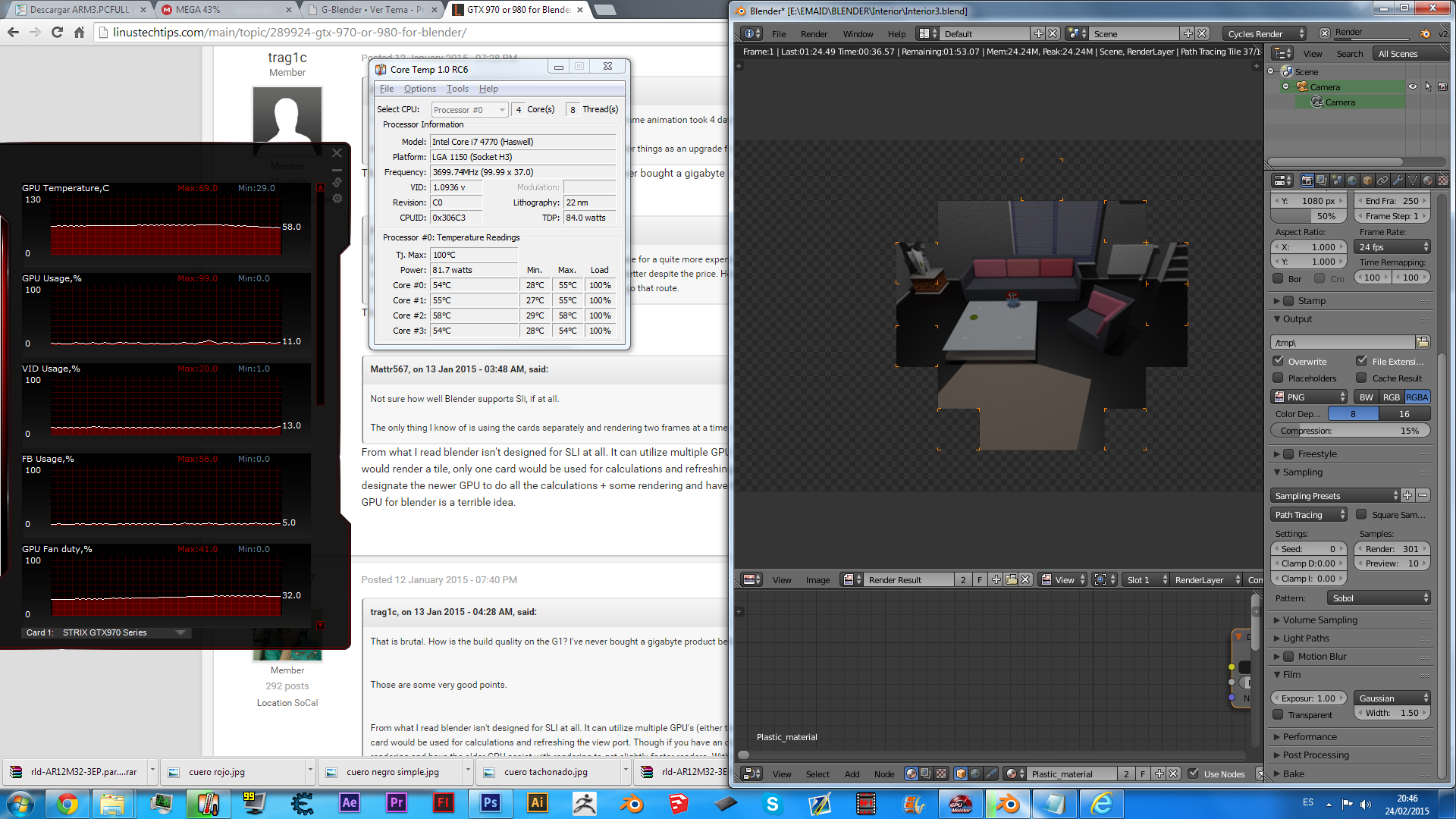This screenshot has height=819, width=1456.
Task: Enable Cache Result checkbox
Action: click(1362, 378)
